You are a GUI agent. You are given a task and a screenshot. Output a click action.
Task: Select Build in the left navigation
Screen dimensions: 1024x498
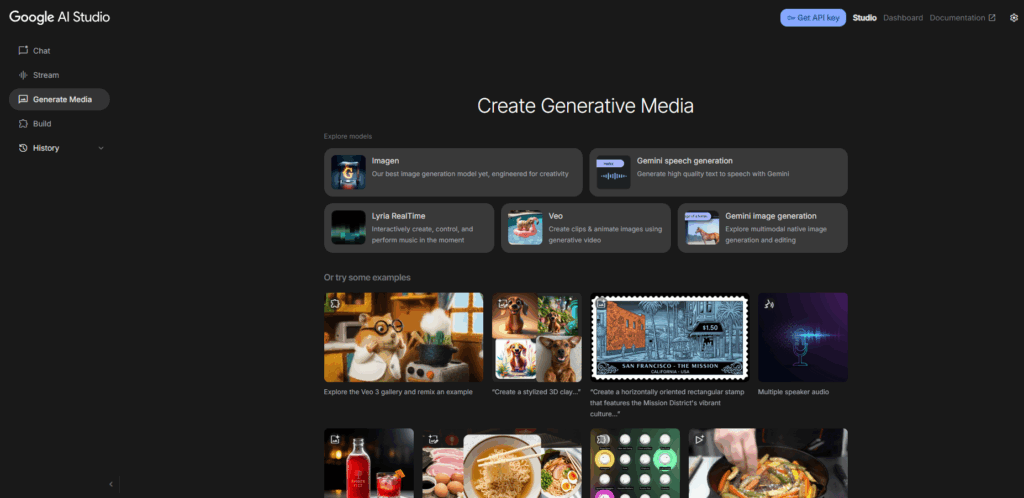coord(59,123)
